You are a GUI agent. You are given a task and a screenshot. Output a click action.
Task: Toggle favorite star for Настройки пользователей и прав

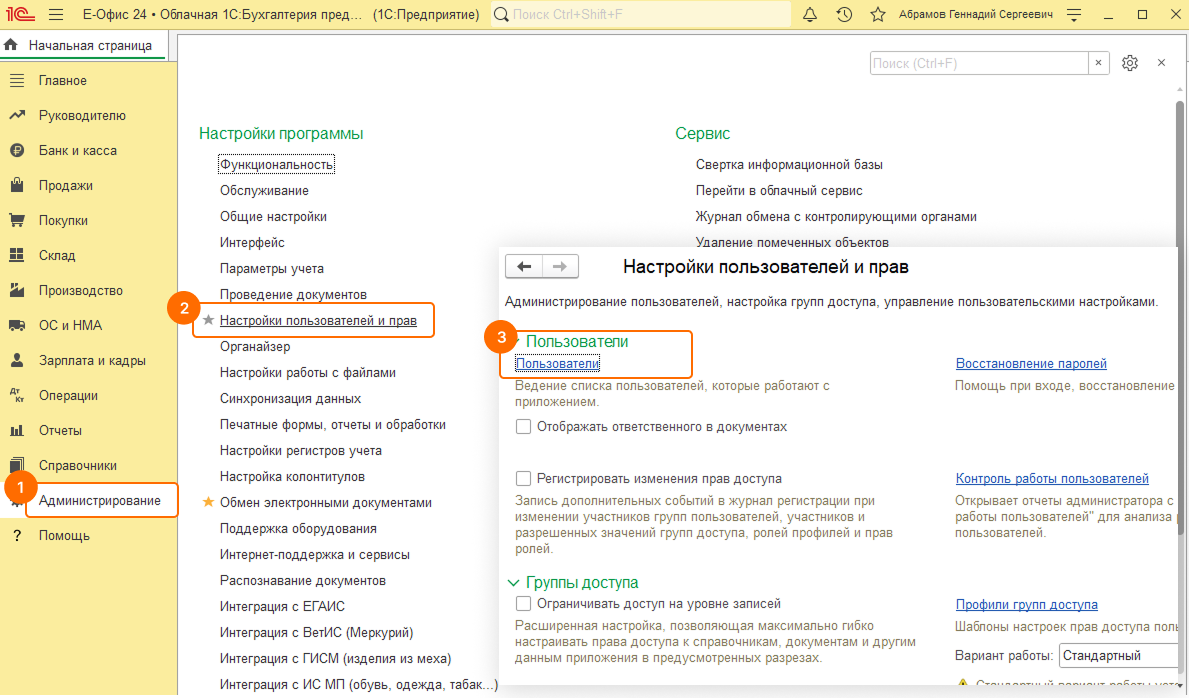tap(208, 320)
